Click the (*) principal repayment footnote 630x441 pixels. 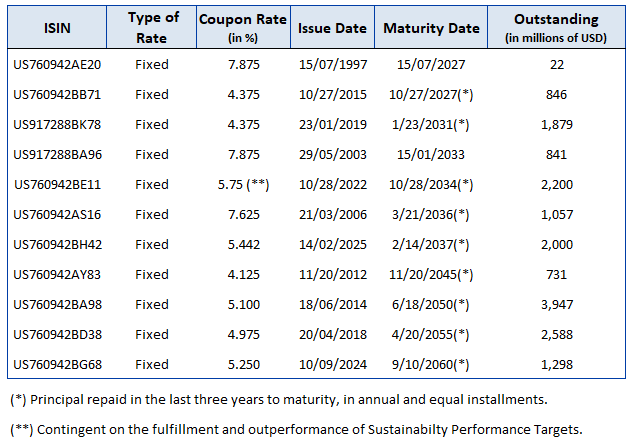(279, 400)
